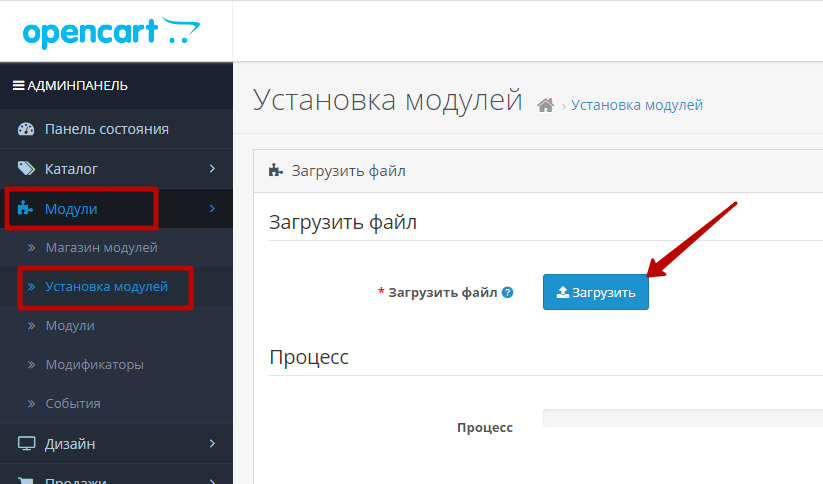Click the Загрузить файл panel header title
This screenshot has height=484, width=823.
click(349, 171)
